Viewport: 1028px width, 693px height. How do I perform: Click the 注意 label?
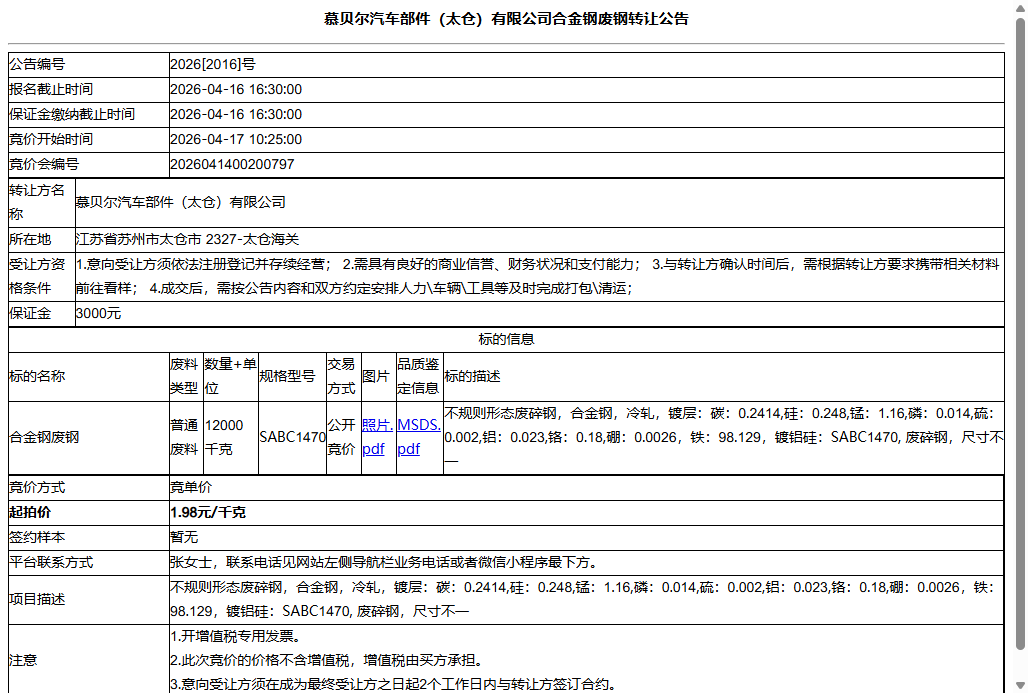(23, 660)
